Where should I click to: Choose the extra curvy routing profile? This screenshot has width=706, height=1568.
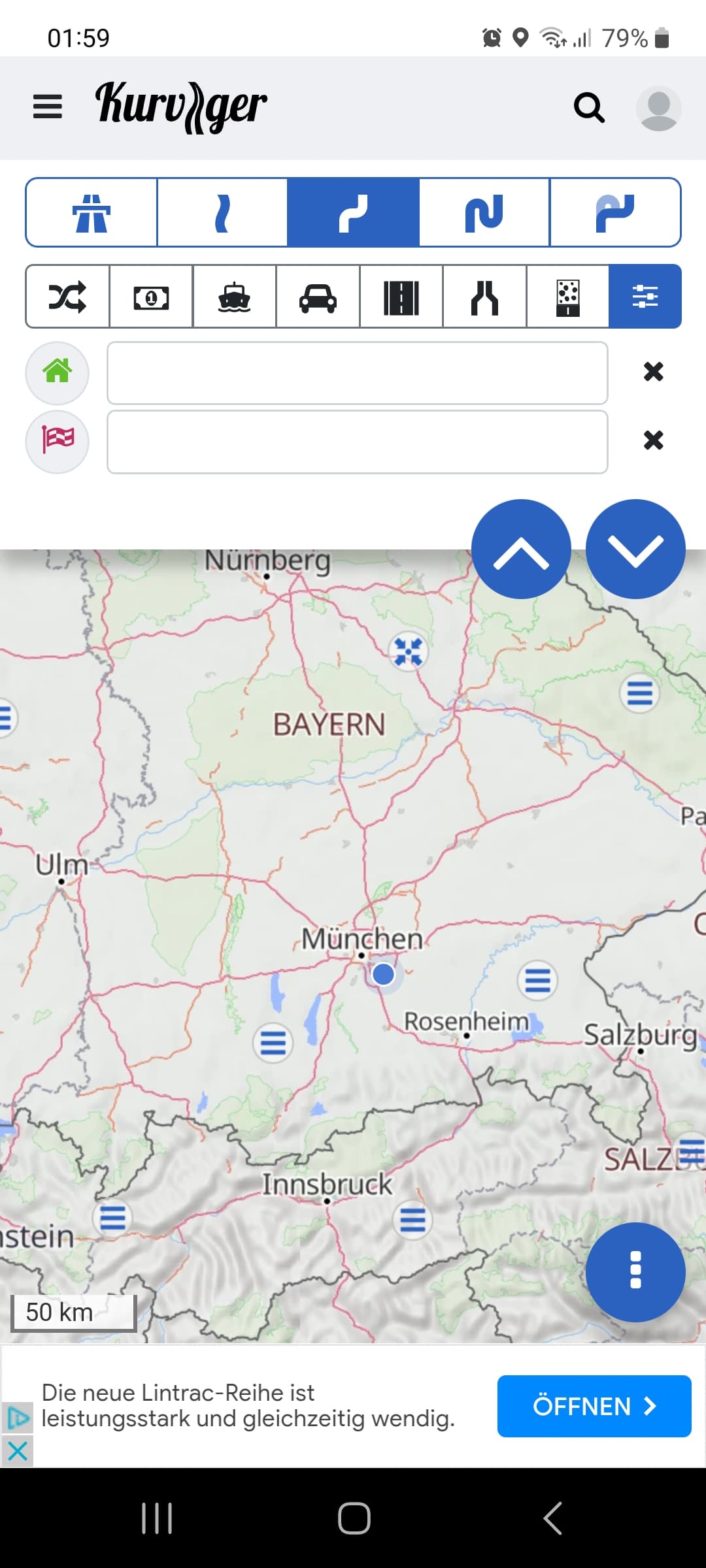484,212
